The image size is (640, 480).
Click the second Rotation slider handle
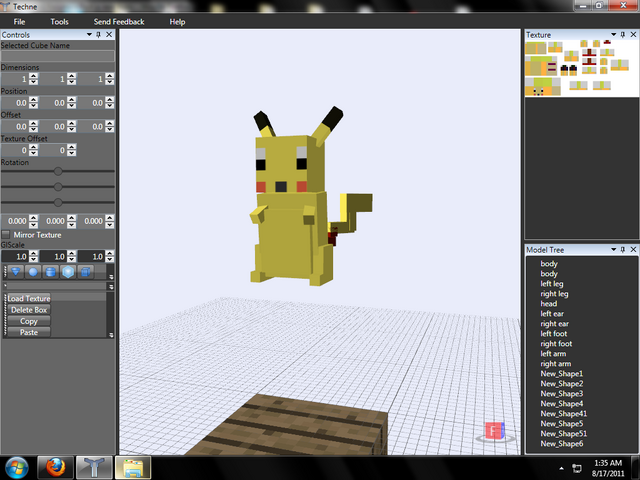pos(58,187)
